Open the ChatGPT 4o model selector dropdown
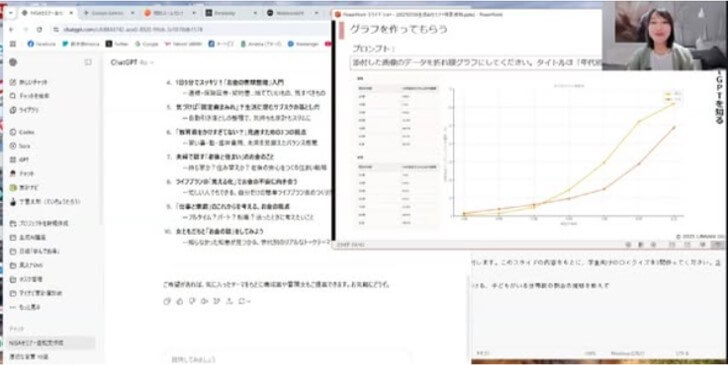Screen dimensions: 728x365 (132, 63)
